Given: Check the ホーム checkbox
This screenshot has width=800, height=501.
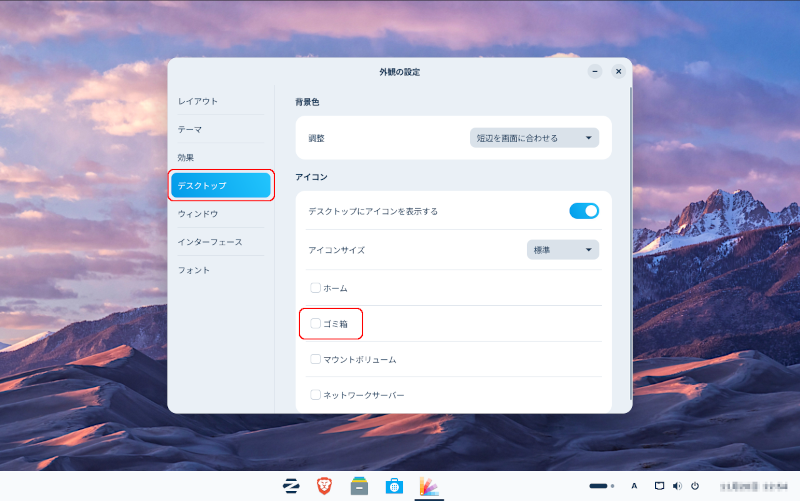Looking at the screenshot, I should pyautogui.click(x=315, y=288).
